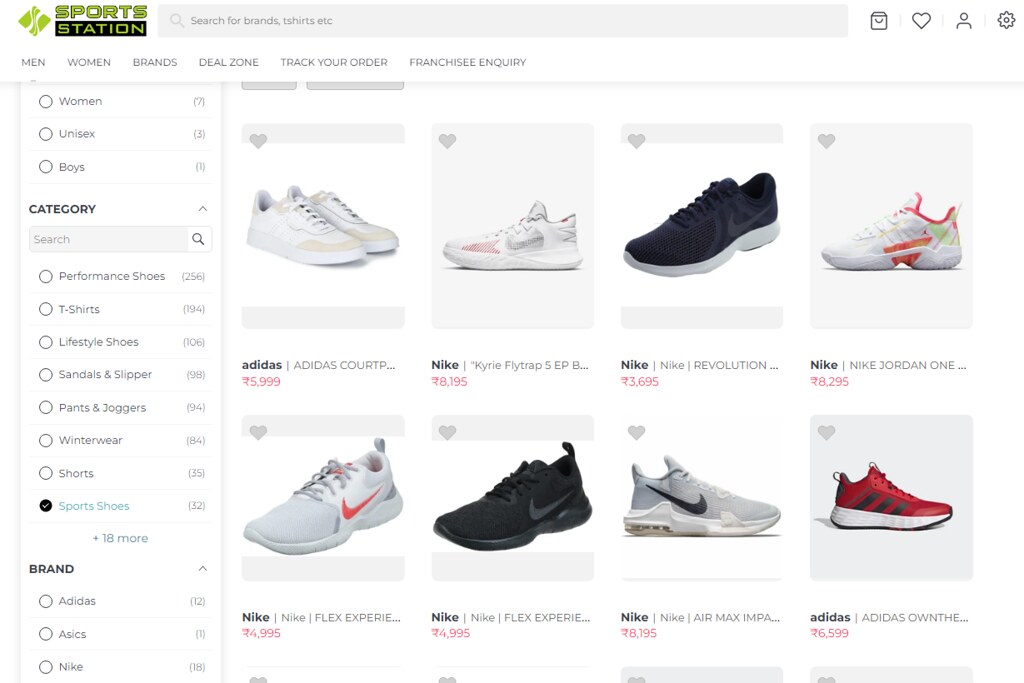Favorite the red adidas Ownthegame shoe
The width and height of the screenshot is (1024, 683).
point(826,432)
